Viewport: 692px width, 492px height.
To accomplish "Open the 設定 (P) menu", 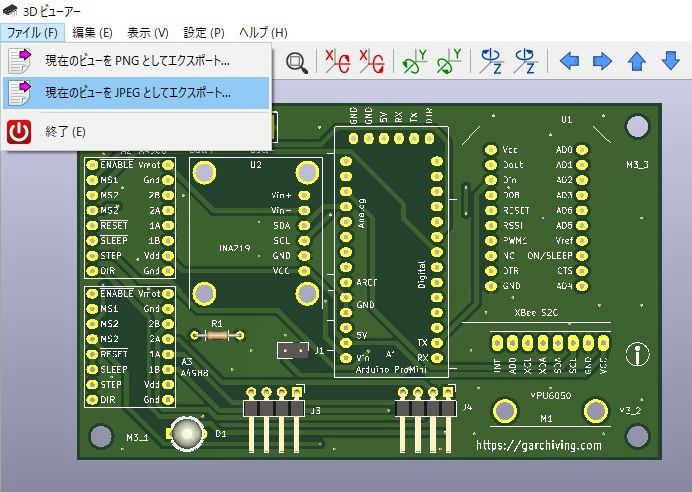I will click(204, 33).
